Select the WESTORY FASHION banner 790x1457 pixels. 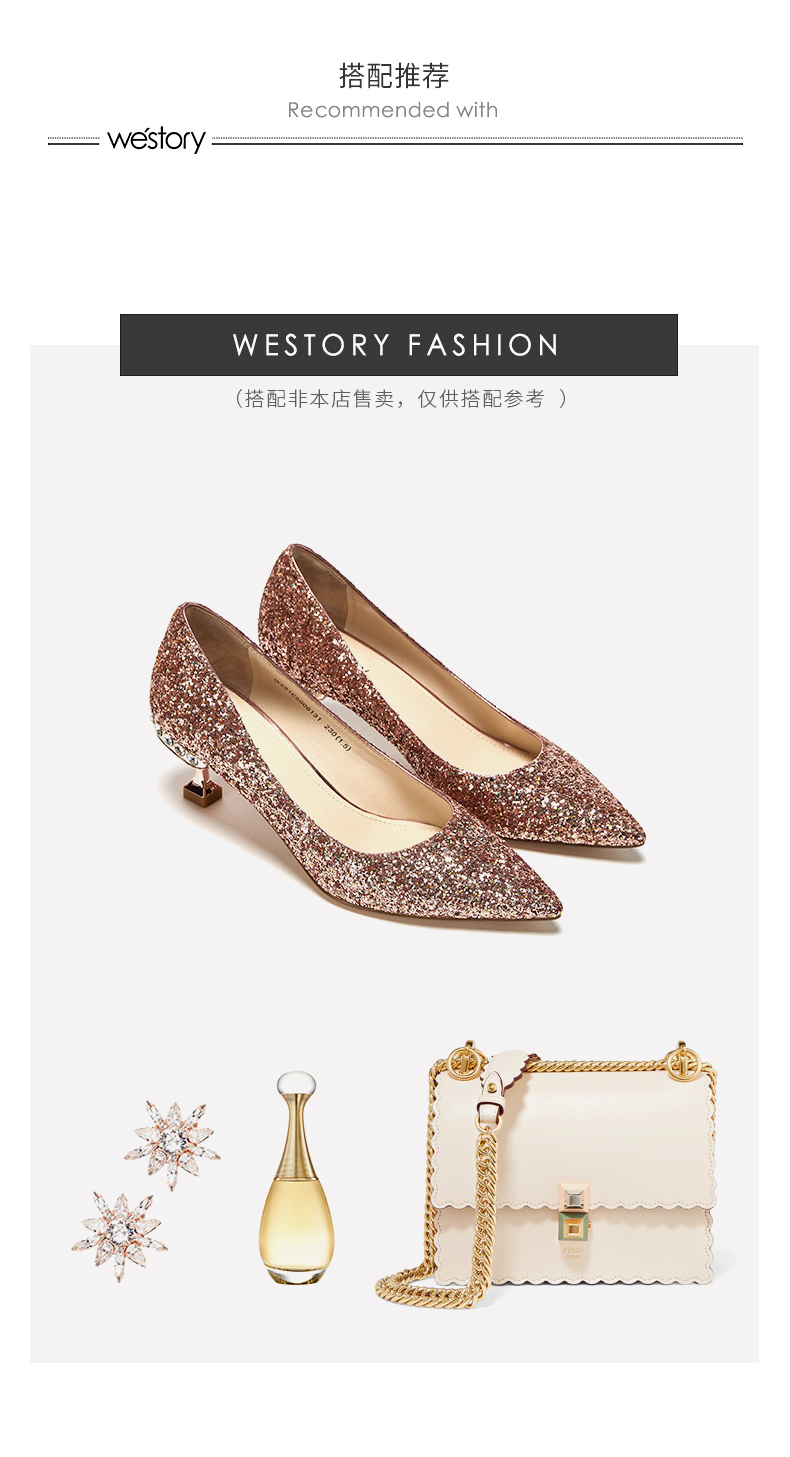(x=399, y=345)
